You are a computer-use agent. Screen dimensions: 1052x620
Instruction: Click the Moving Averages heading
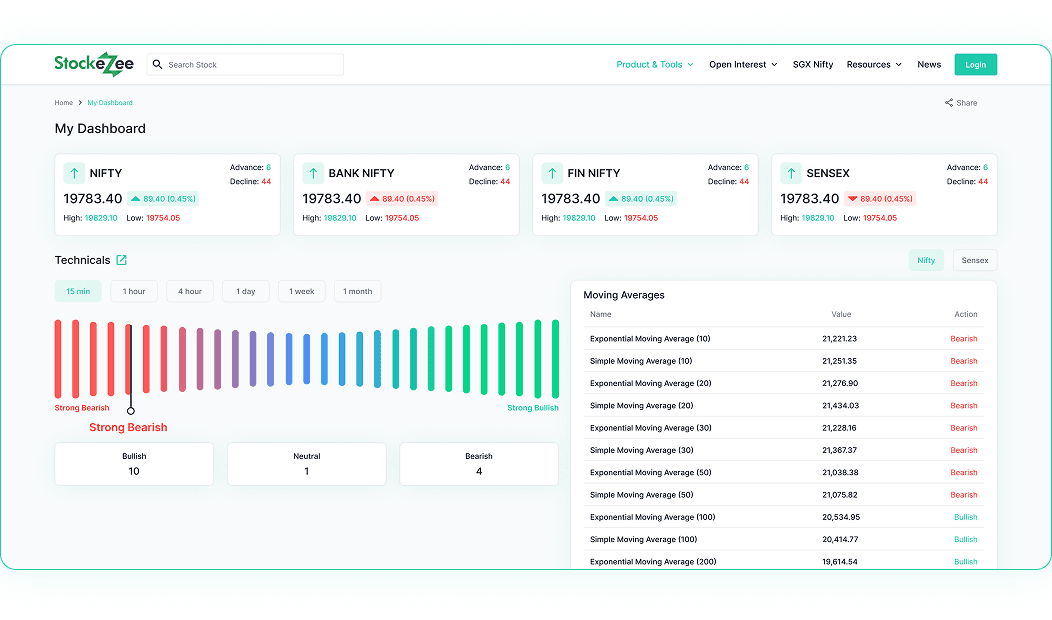coord(624,295)
